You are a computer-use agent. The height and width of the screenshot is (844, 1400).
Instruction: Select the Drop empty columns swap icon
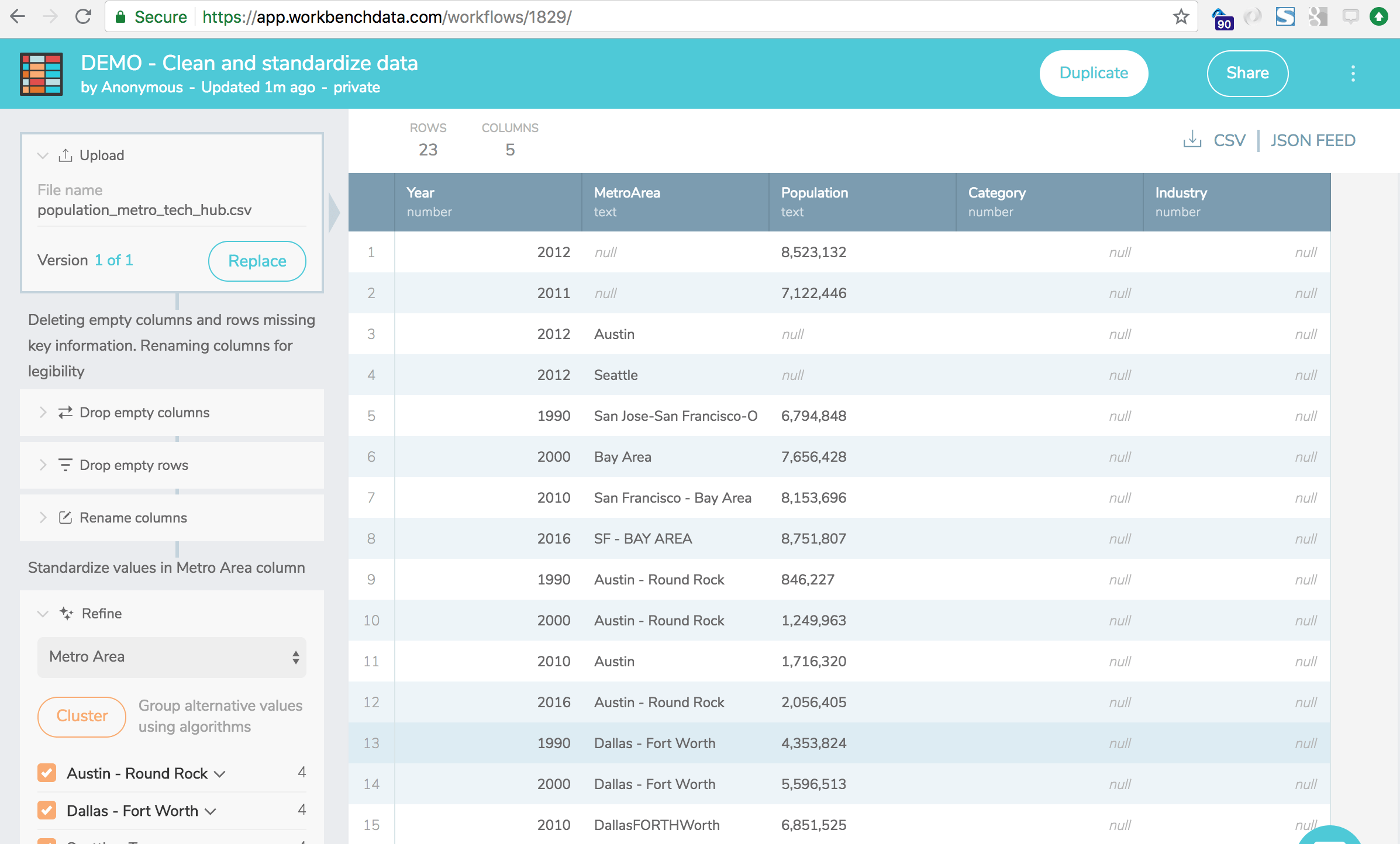pyautogui.click(x=65, y=412)
